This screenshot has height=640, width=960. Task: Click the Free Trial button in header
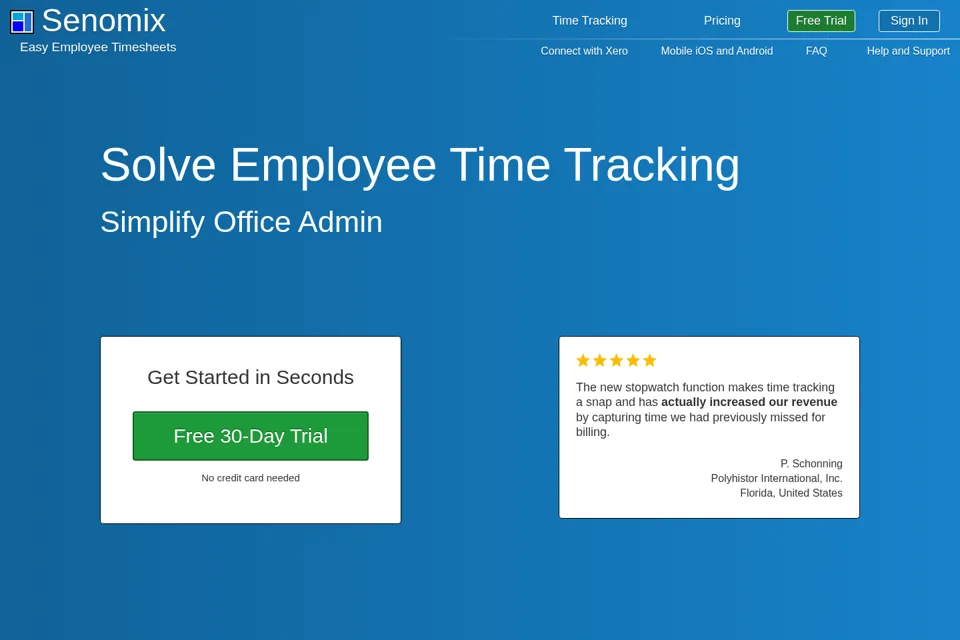(x=821, y=21)
